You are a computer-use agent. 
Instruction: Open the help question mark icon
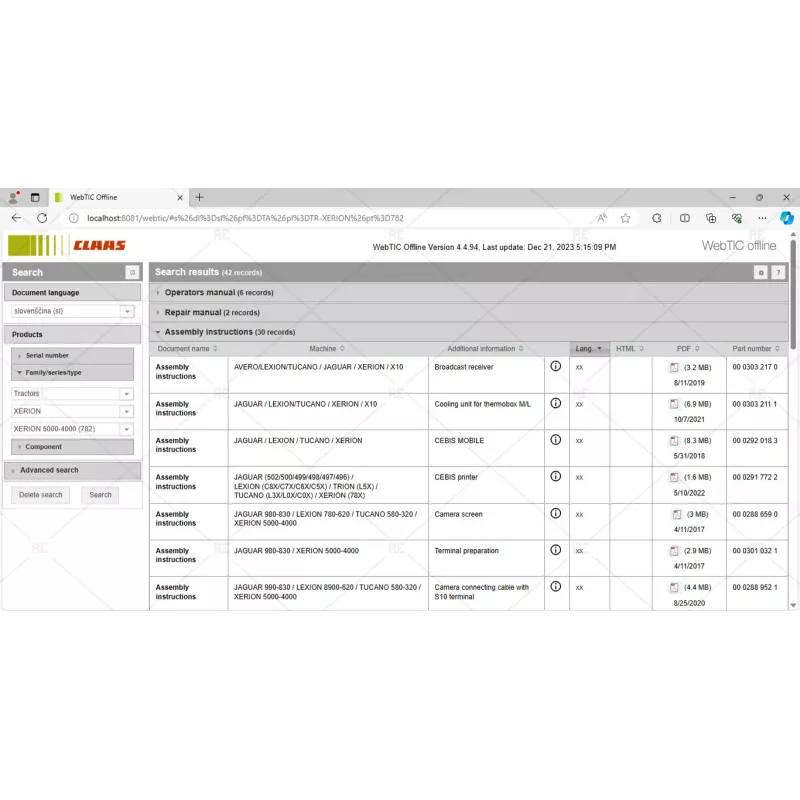point(778,271)
